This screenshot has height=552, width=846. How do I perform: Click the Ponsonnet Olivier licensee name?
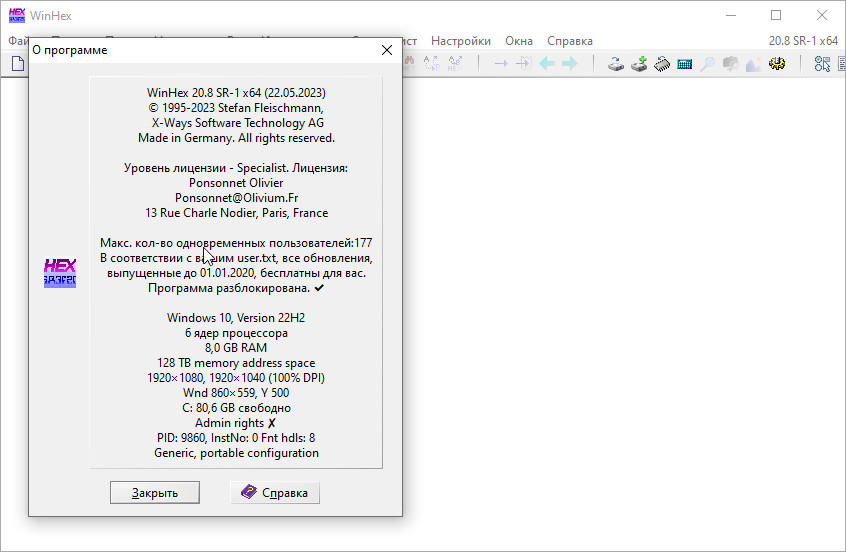[236, 183]
